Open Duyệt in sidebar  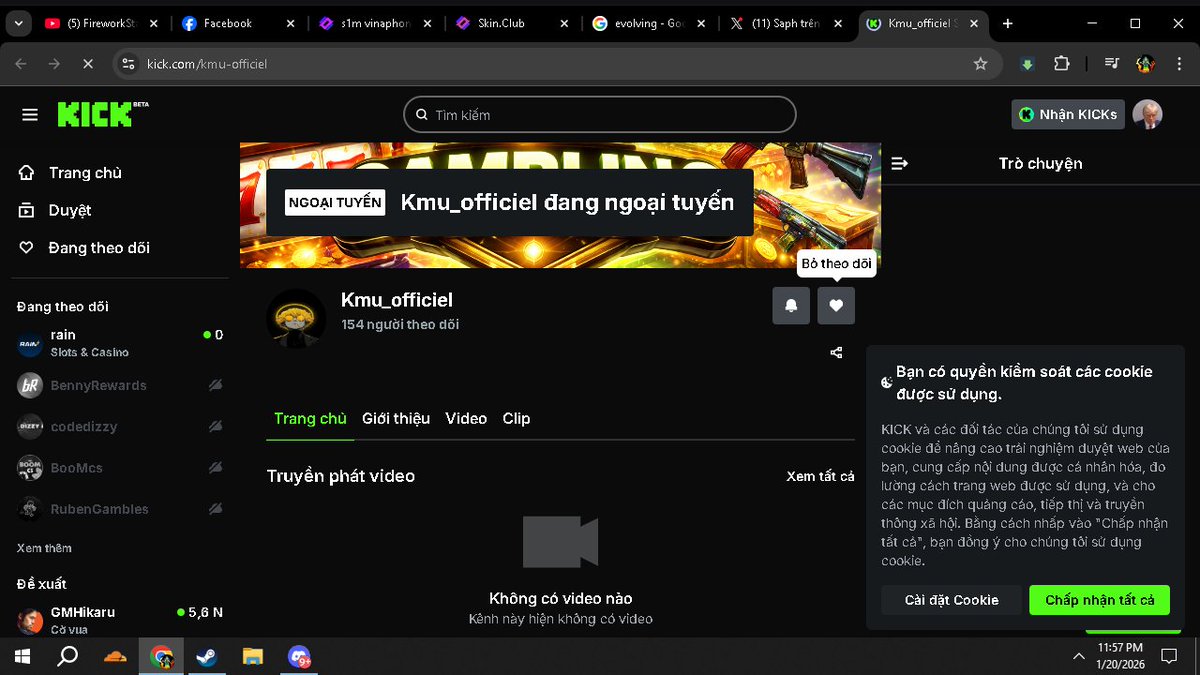[55, 210]
